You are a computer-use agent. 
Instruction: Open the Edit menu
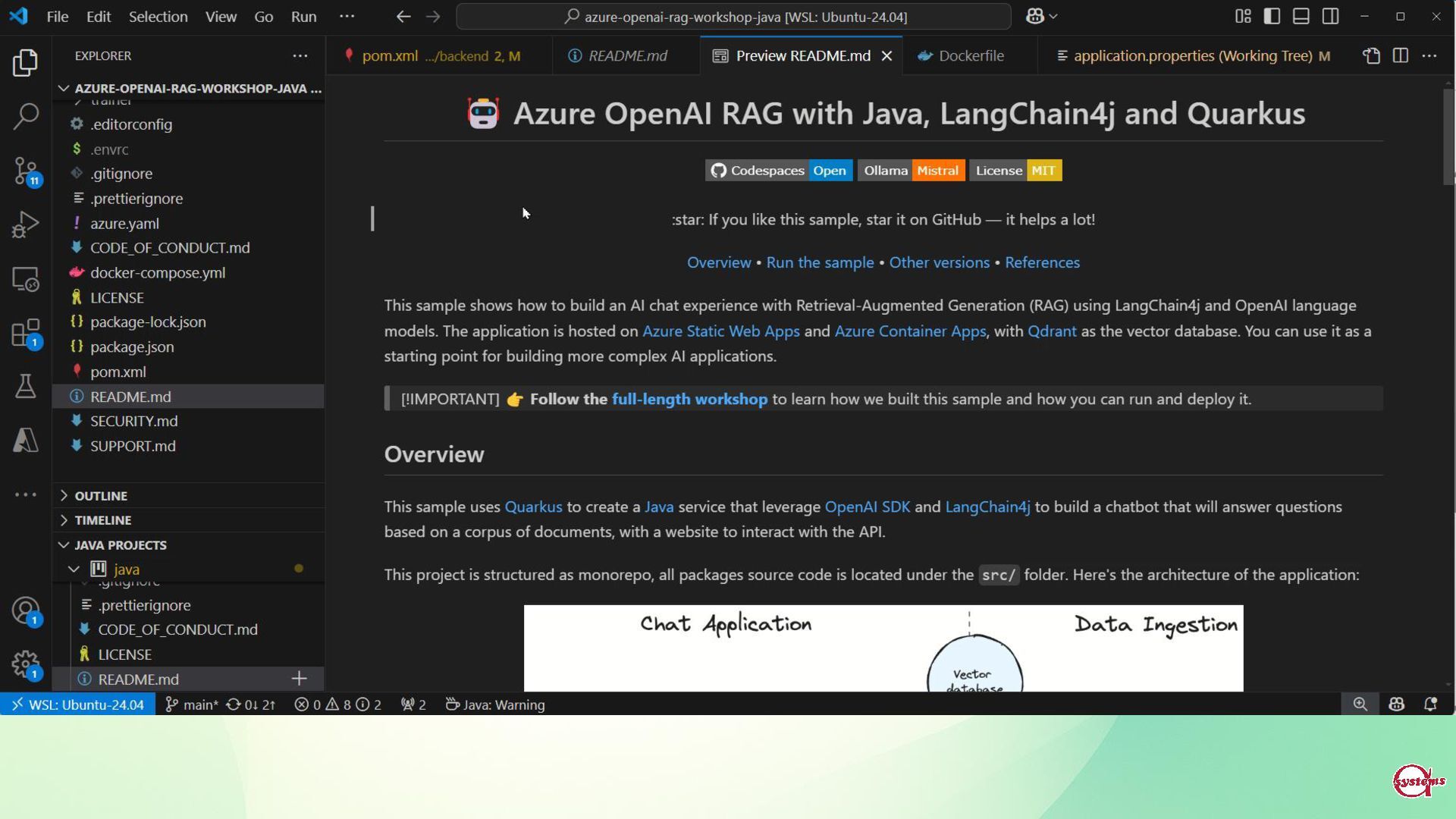(99, 17)
